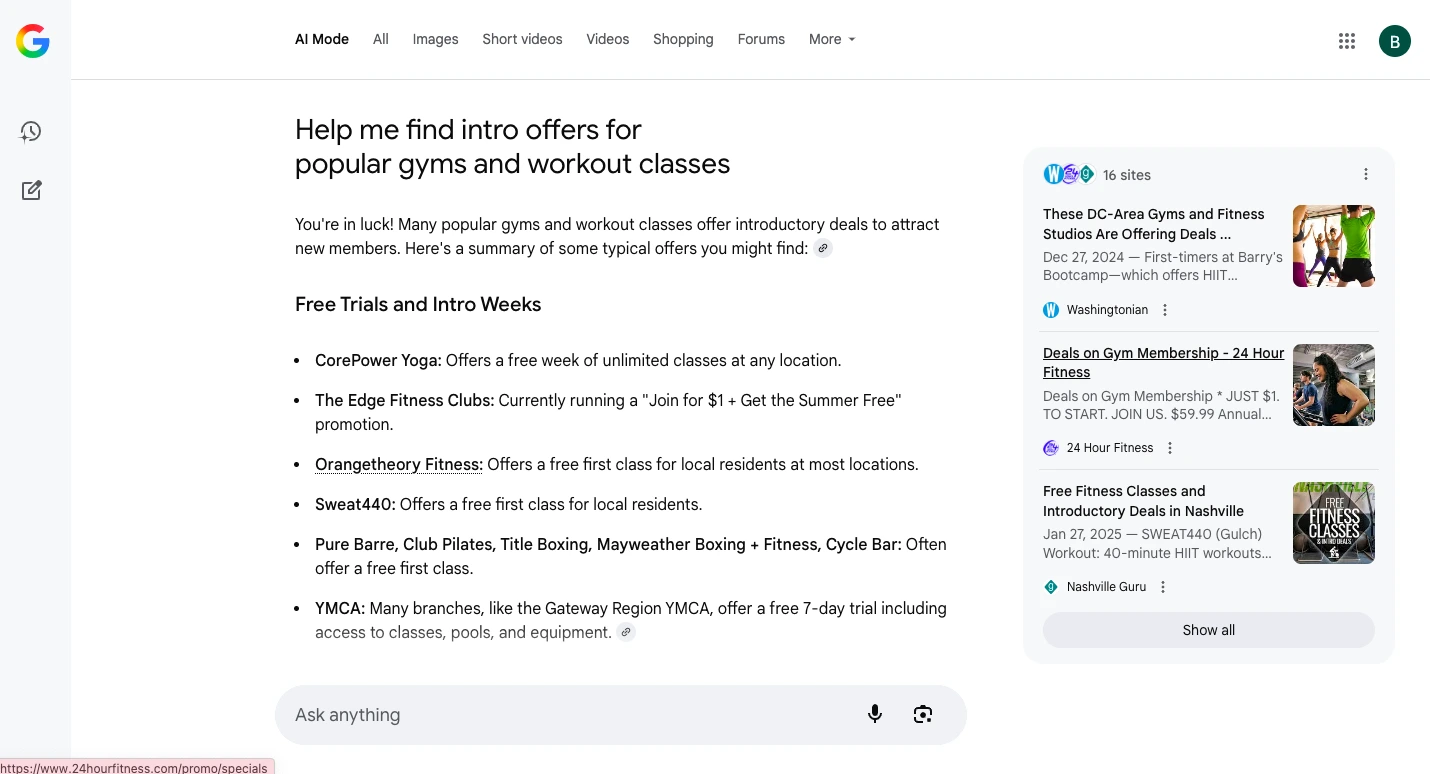1430x774 pixels.
Task: Click the link icon after the intro summary
Action: pos(823,249)
